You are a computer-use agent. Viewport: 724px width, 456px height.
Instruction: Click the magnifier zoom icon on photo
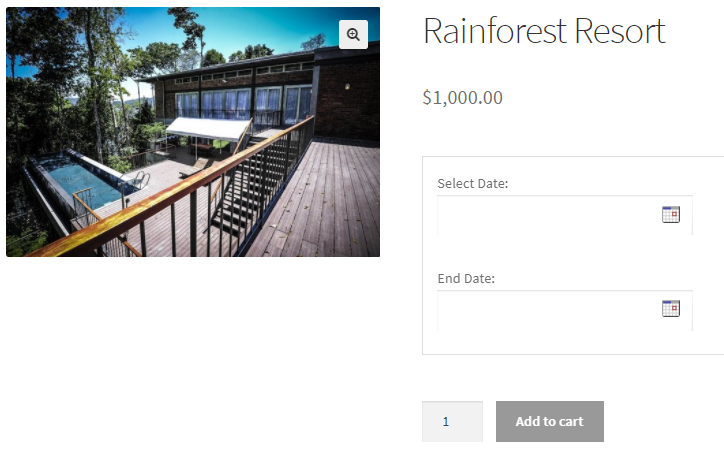pos(353,35)
